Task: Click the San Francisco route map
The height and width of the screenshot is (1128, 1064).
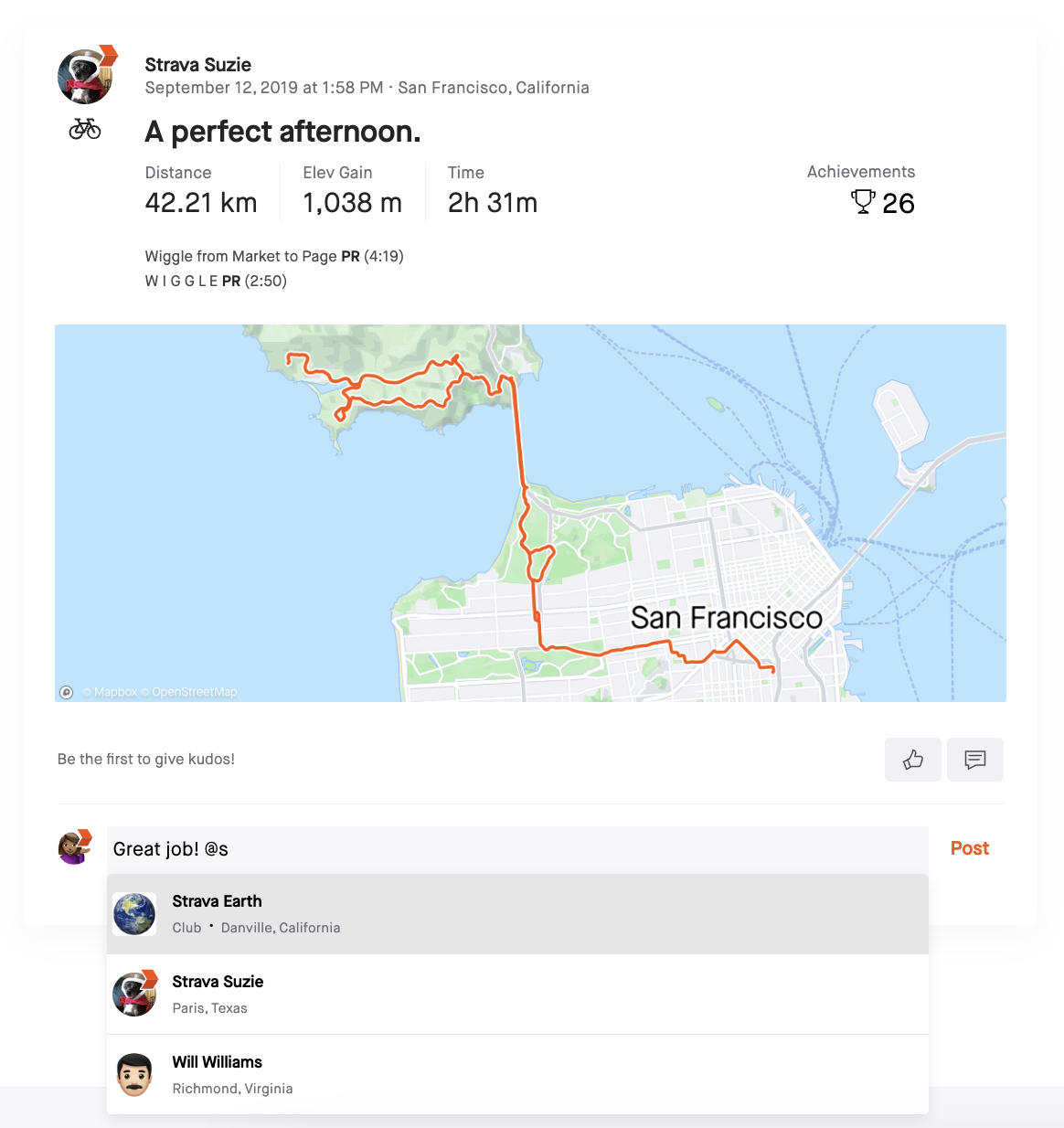Action: [x=530, y=513]
